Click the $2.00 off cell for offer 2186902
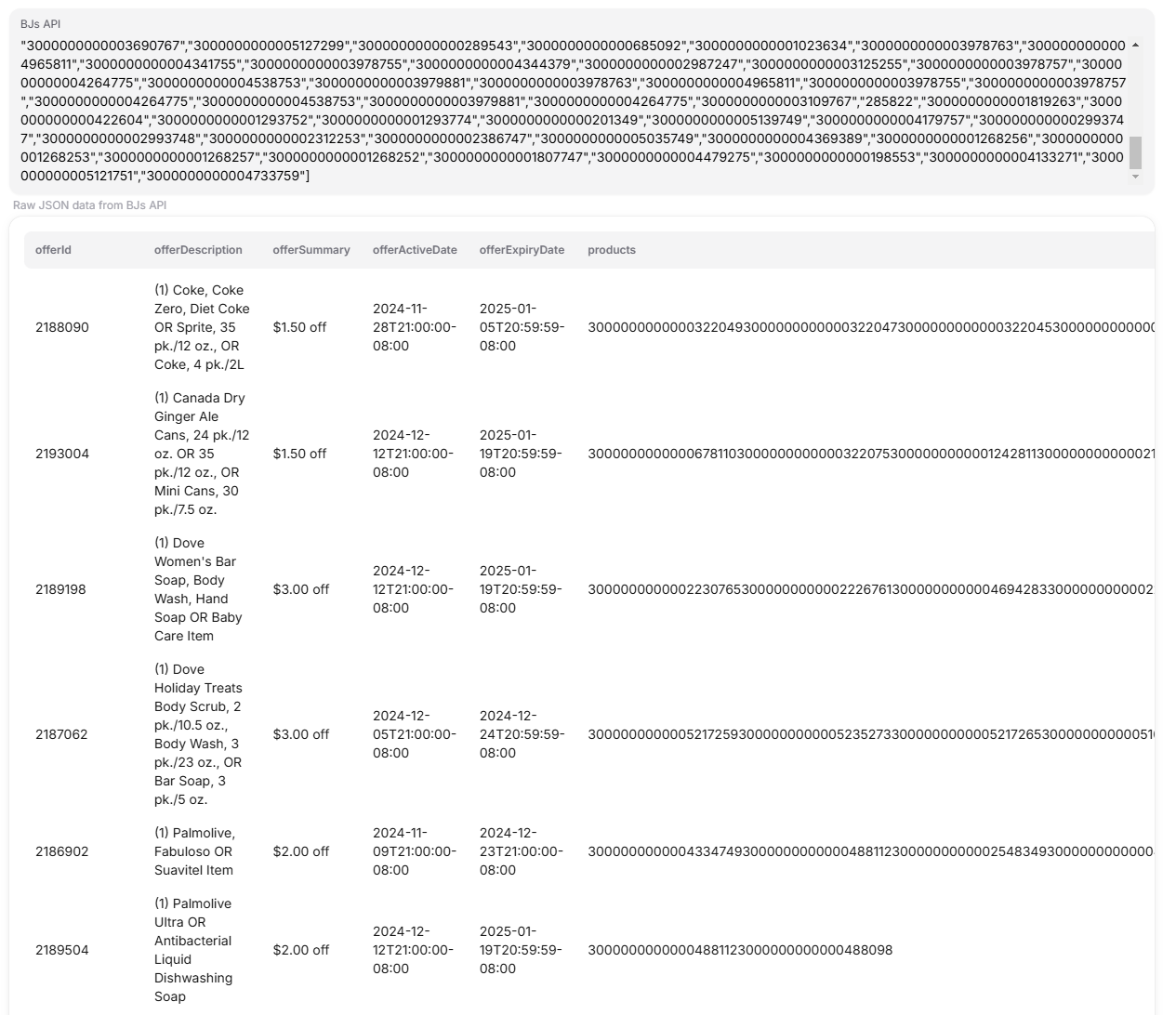This screenshot has height=1015, width=1176. point(300,851)
